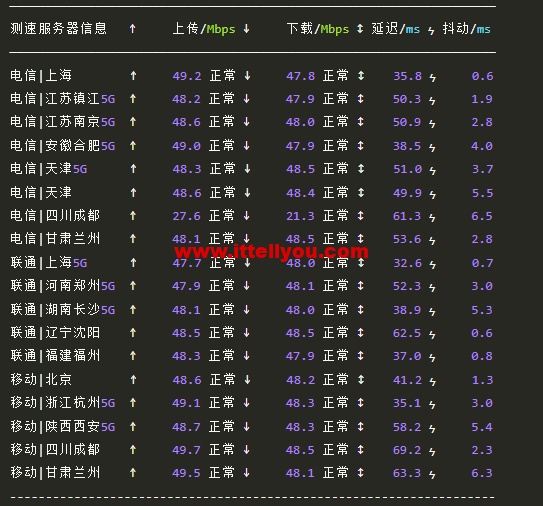Select the 测速服务器信息 header text
543x506 pixels.
pyautogui.click(x=59, y=28)
